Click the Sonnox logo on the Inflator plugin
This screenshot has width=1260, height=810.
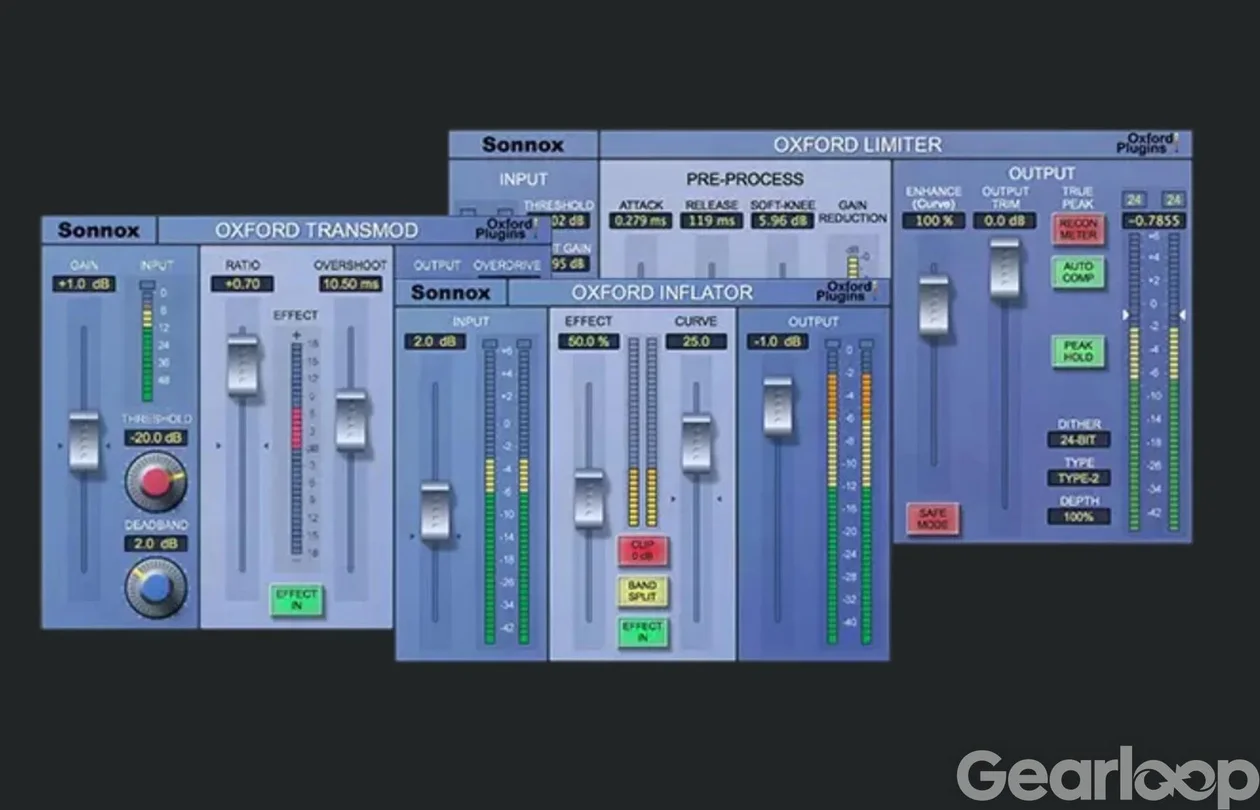coord(451,293)
